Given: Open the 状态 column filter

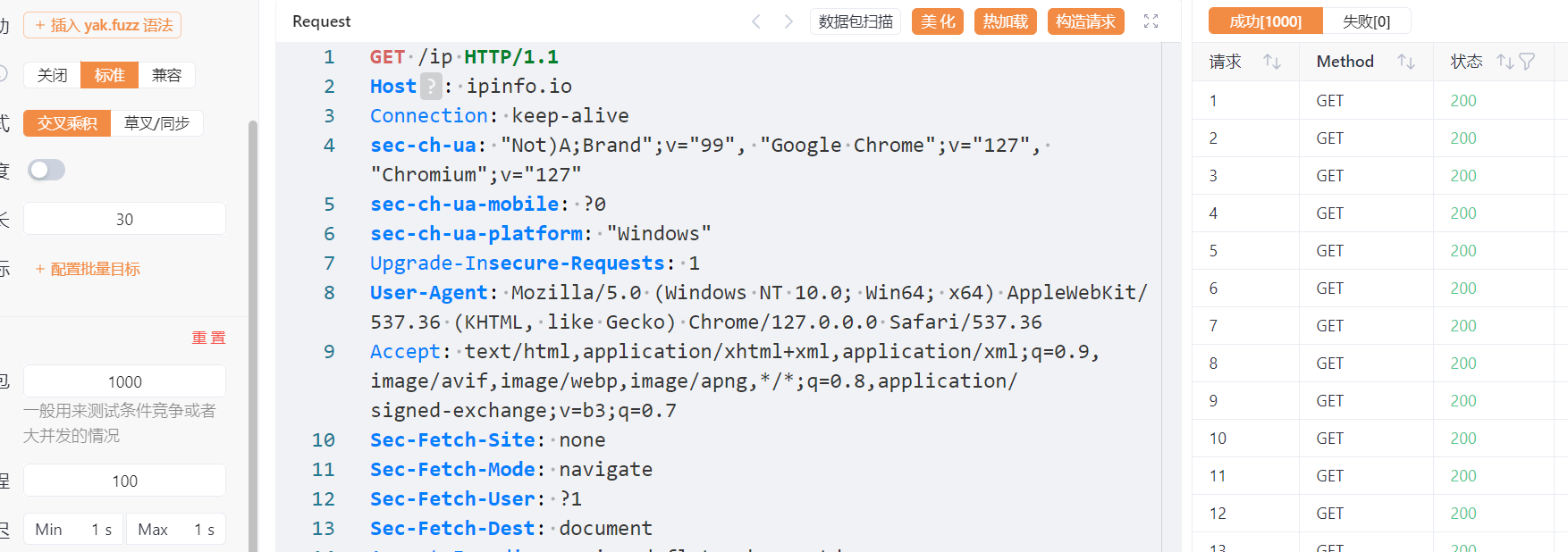Looking at the screenshot, I should pyautogui.click(x=1527, y=62).
